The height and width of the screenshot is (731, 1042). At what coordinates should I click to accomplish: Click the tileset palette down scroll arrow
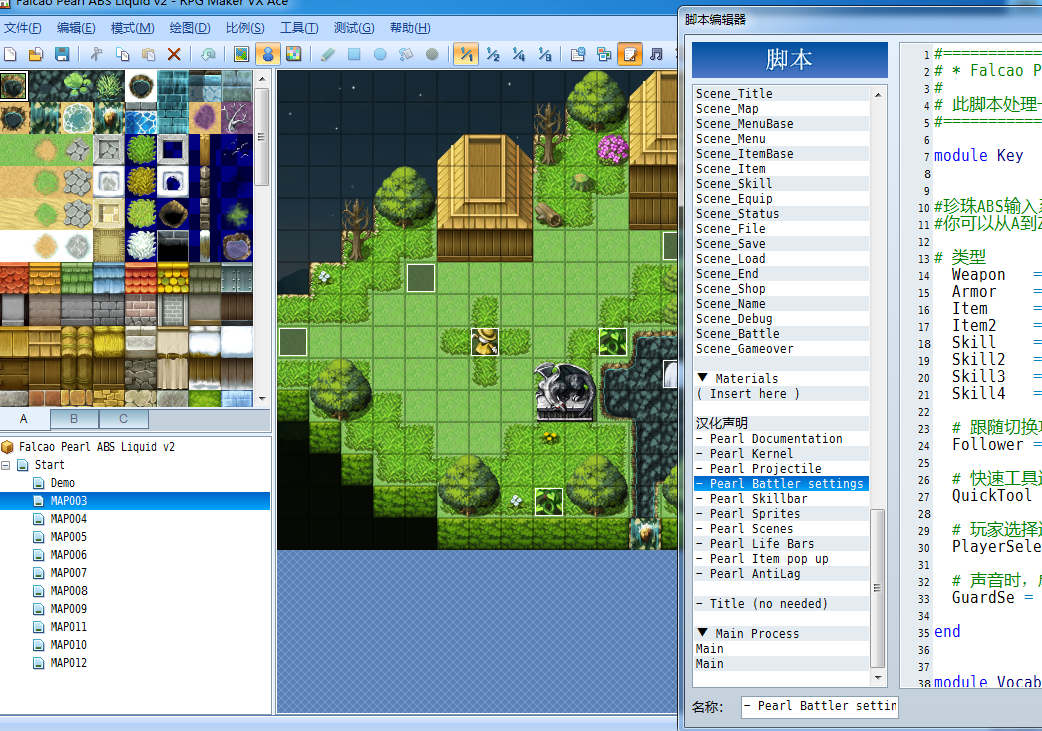pos(262,399)
